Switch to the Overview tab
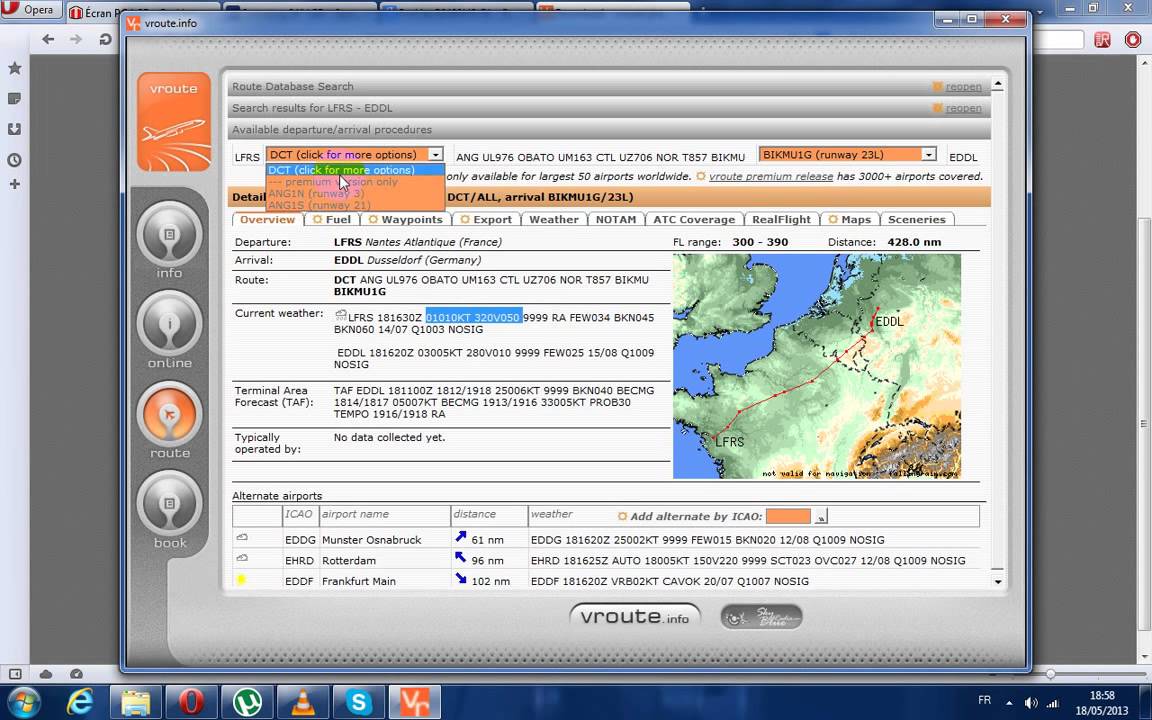1152x720 pixels. point(267,219)
